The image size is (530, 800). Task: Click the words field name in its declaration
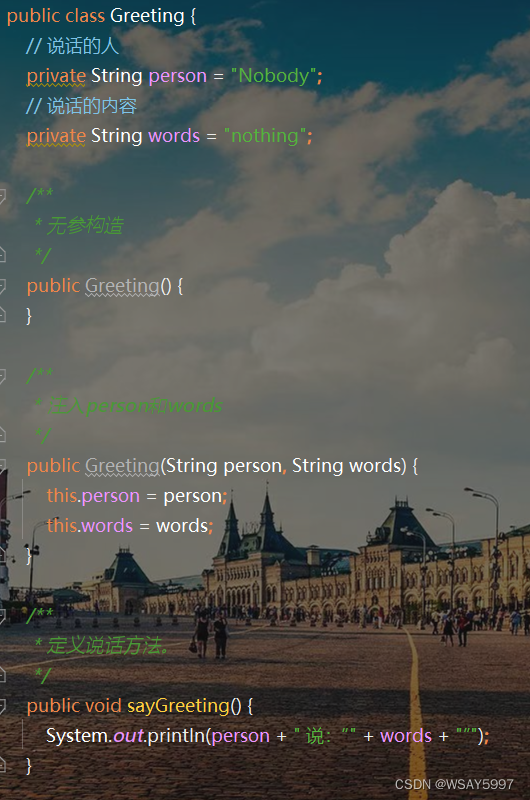pos(174,136)
